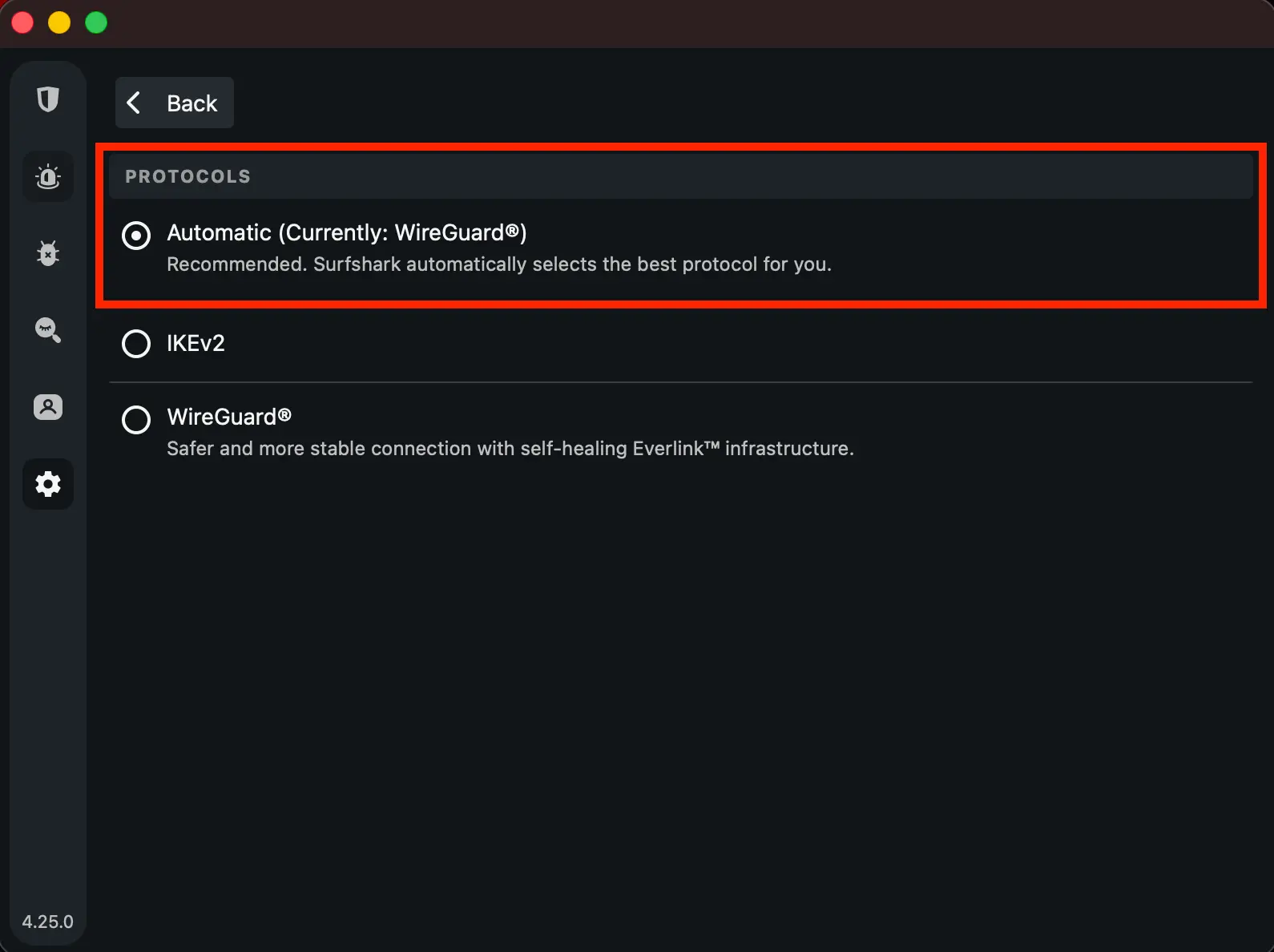This screenshot has width=1274, height=952.
Task: Select the WireGuard radio circle
Action: pos(136,419)
